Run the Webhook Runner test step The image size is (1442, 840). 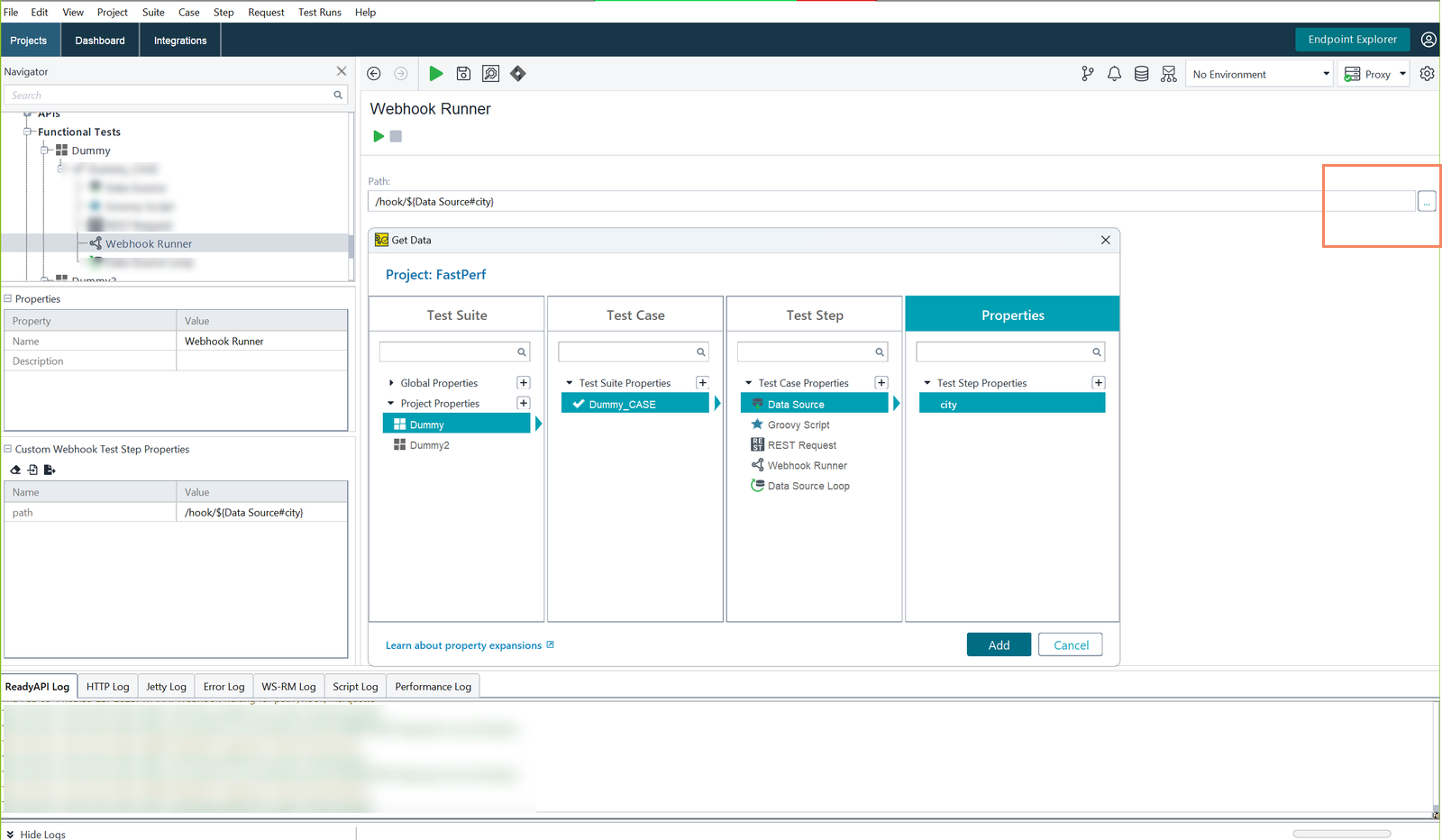click(378, 136)
